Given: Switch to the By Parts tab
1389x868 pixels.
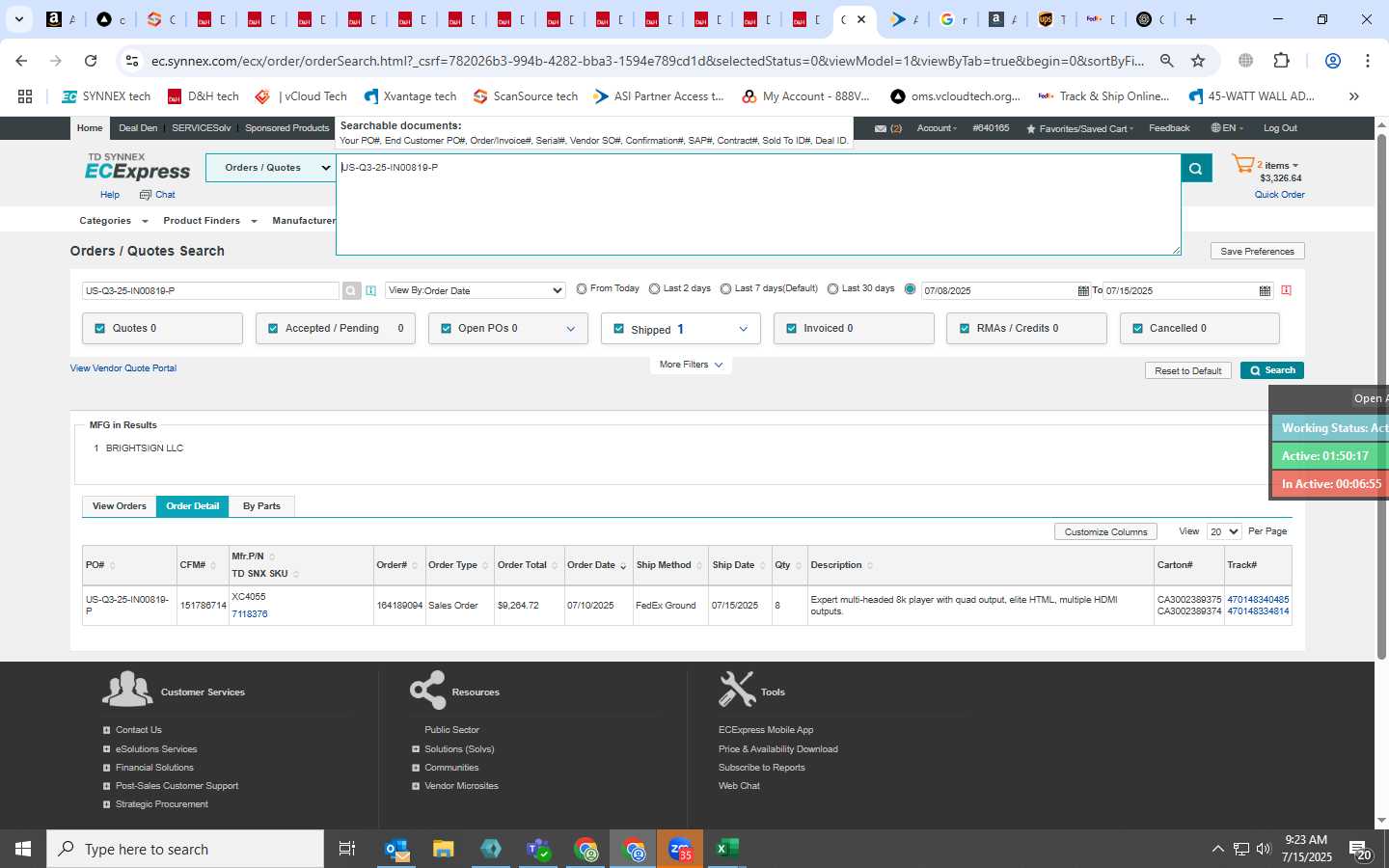Looking at the screenshot, I should (x=261, y=506).
